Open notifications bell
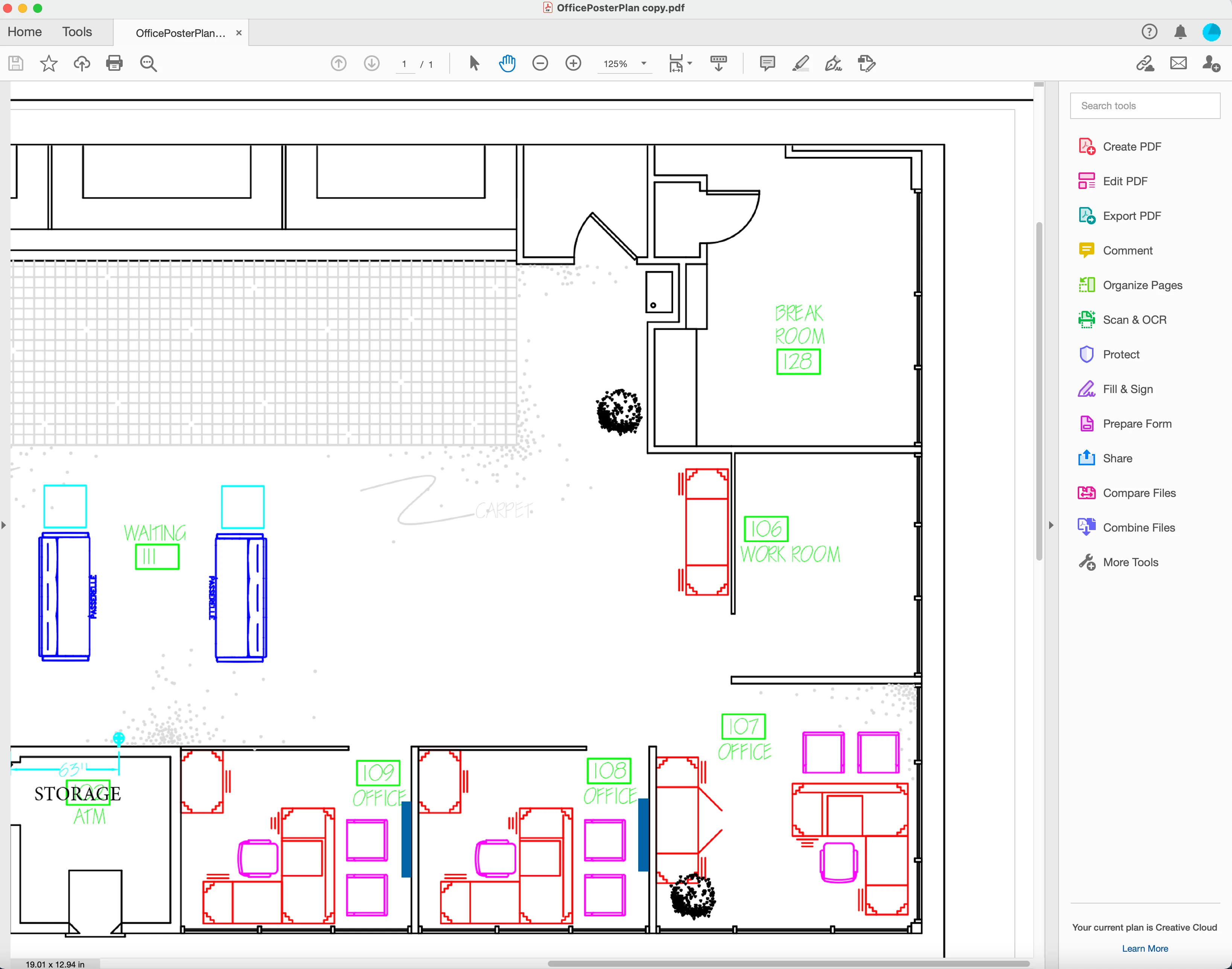This screenshot has width=1232, height=969. click(x=1180, y=32)
